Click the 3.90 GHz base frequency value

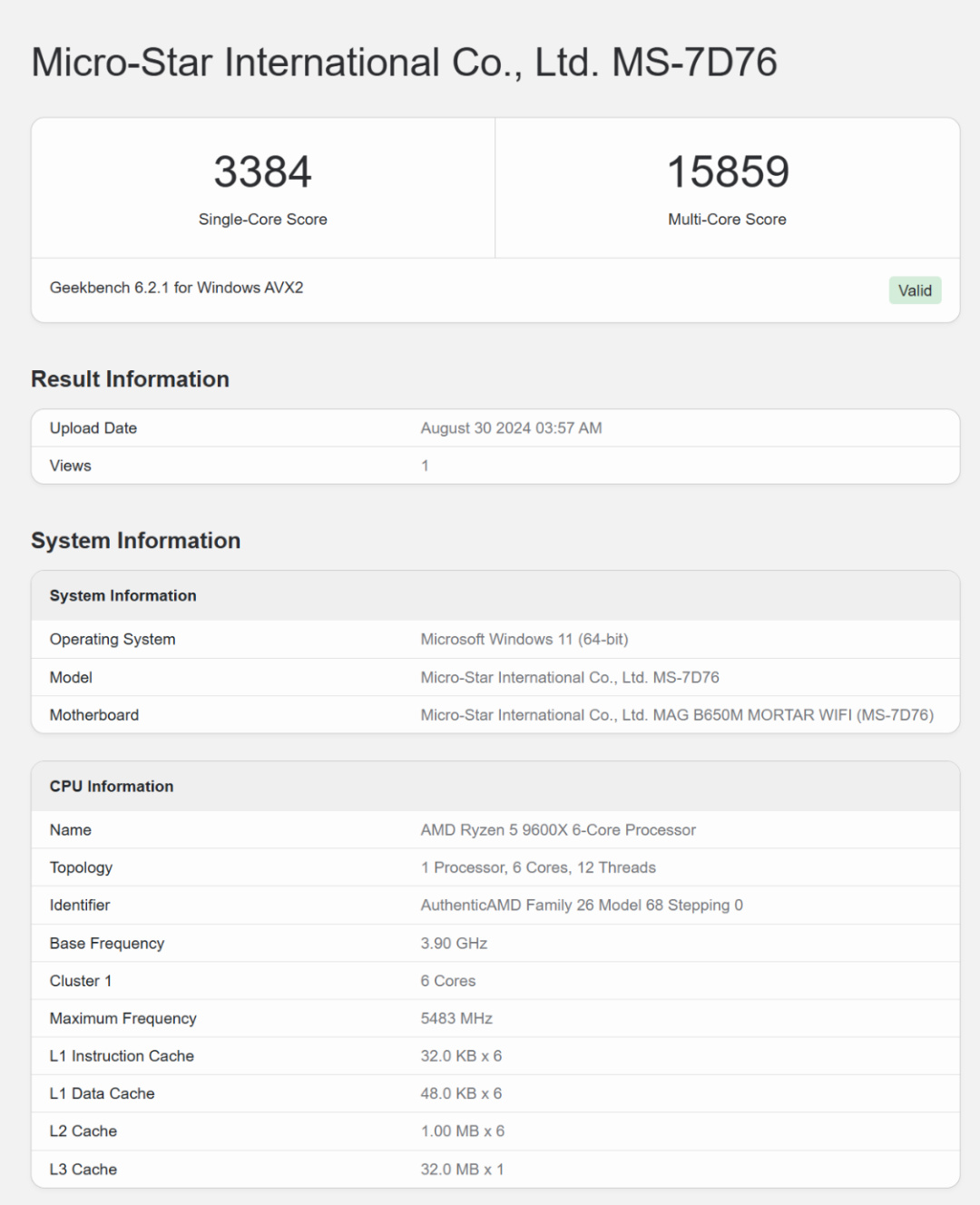[454, 944]
